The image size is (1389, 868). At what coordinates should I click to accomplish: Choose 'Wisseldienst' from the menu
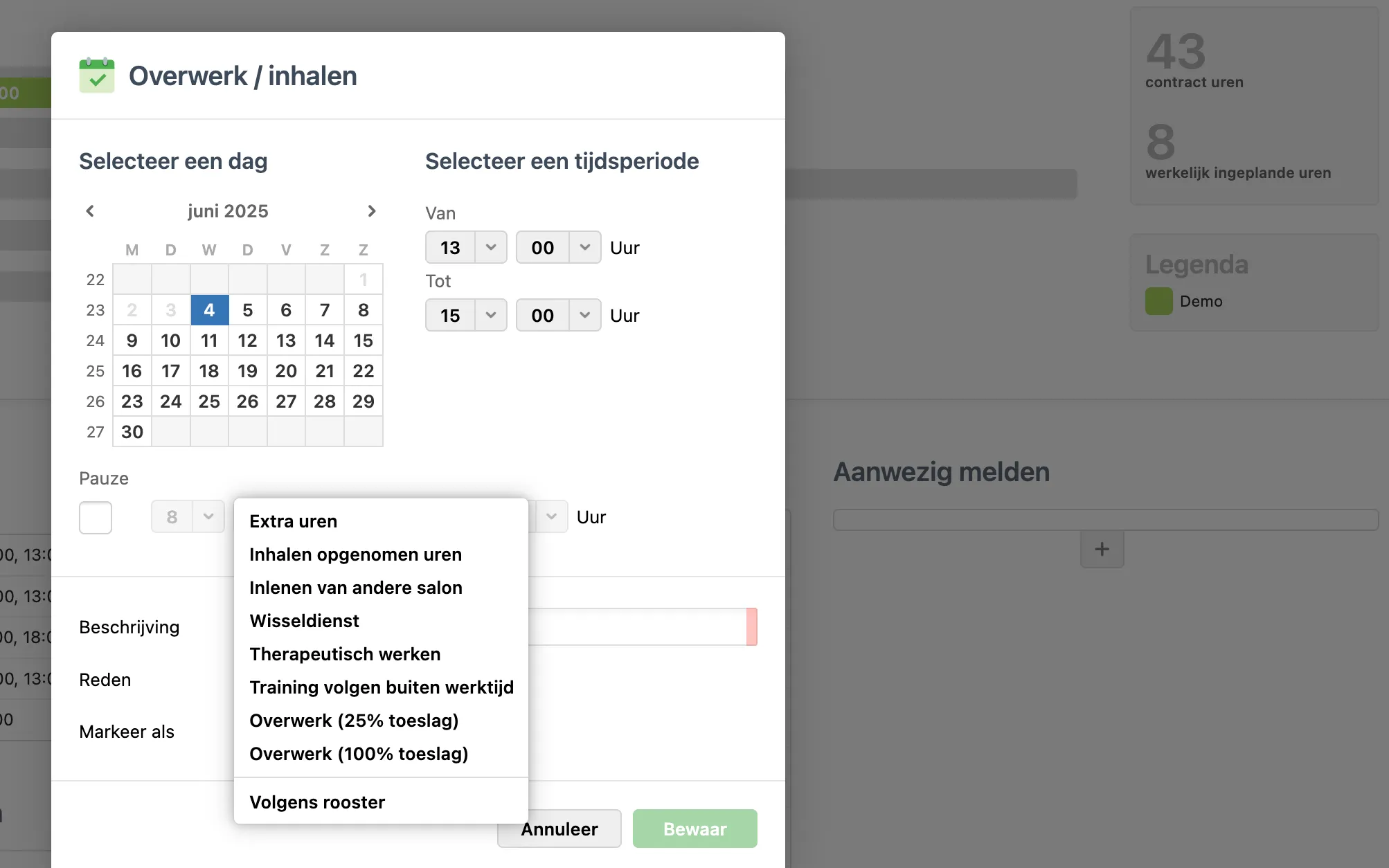tap(304, 621)
